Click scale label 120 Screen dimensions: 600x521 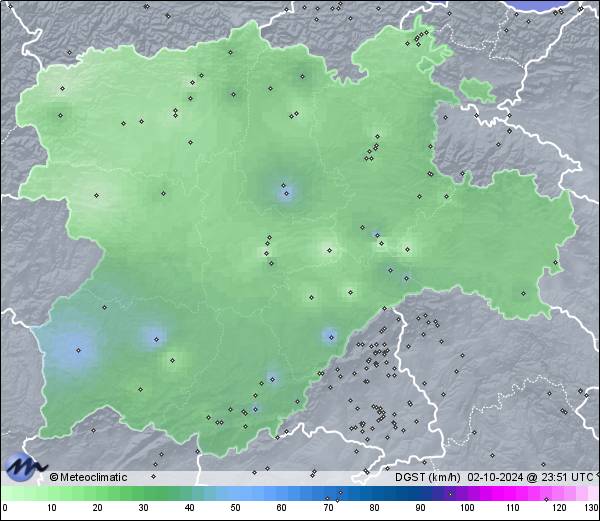pyautogui.click(x=559, y=508)
